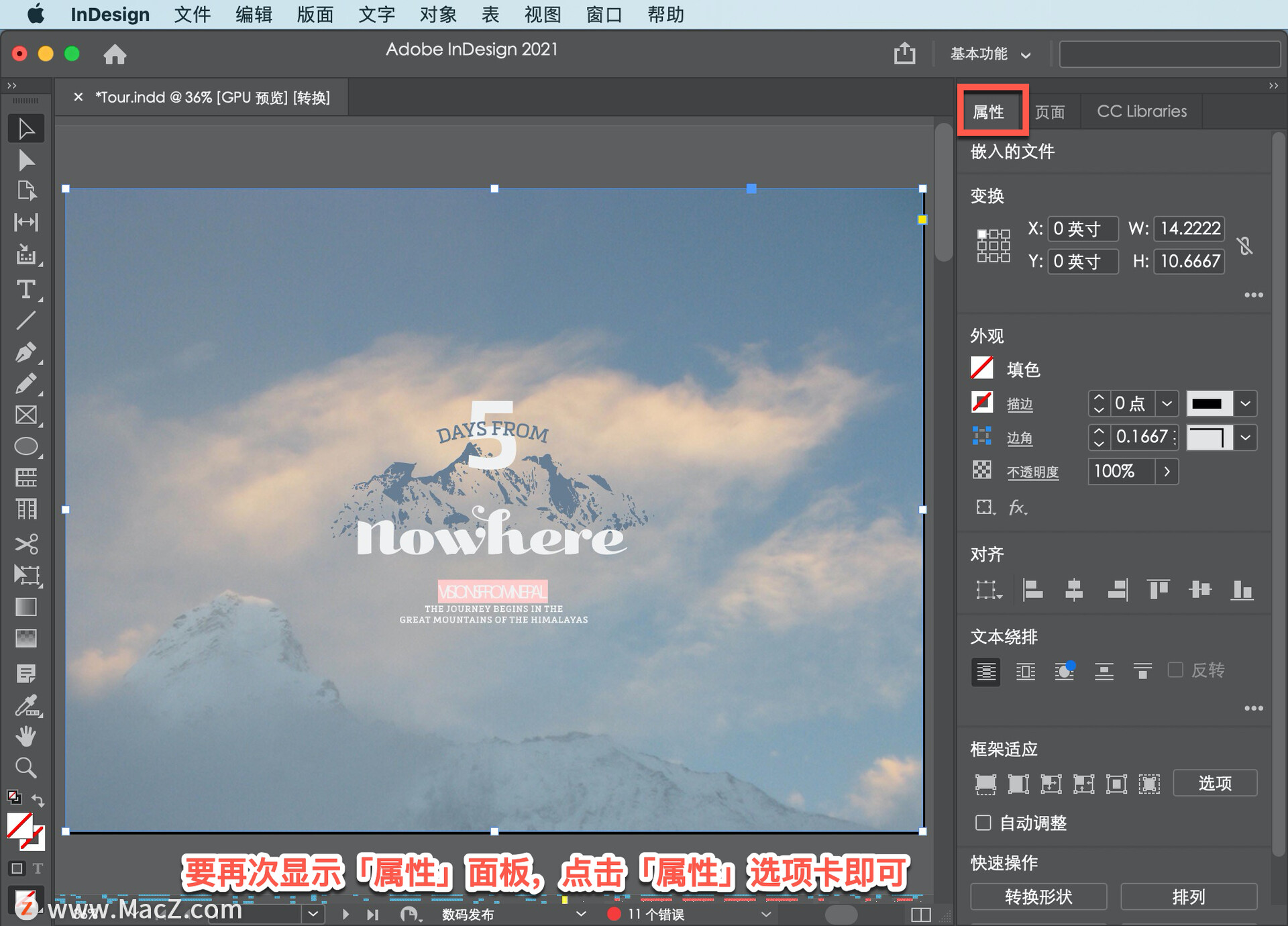Open the 对象 menu
1288x926 pixels.
(438, 14)
